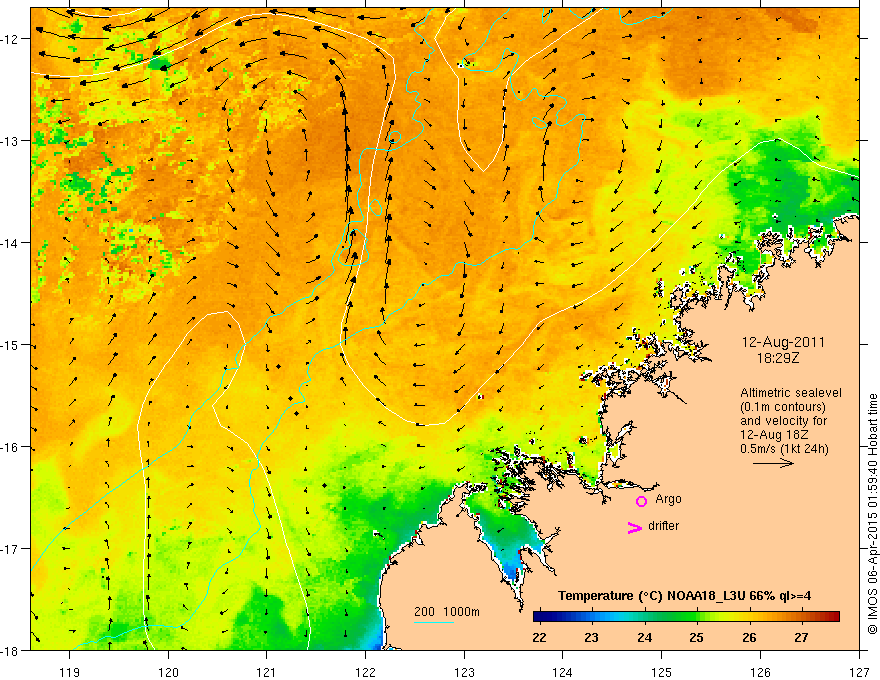Click the 'and velocity for' caption line
This screenshot has height=680, width=880.
point(783,421)
